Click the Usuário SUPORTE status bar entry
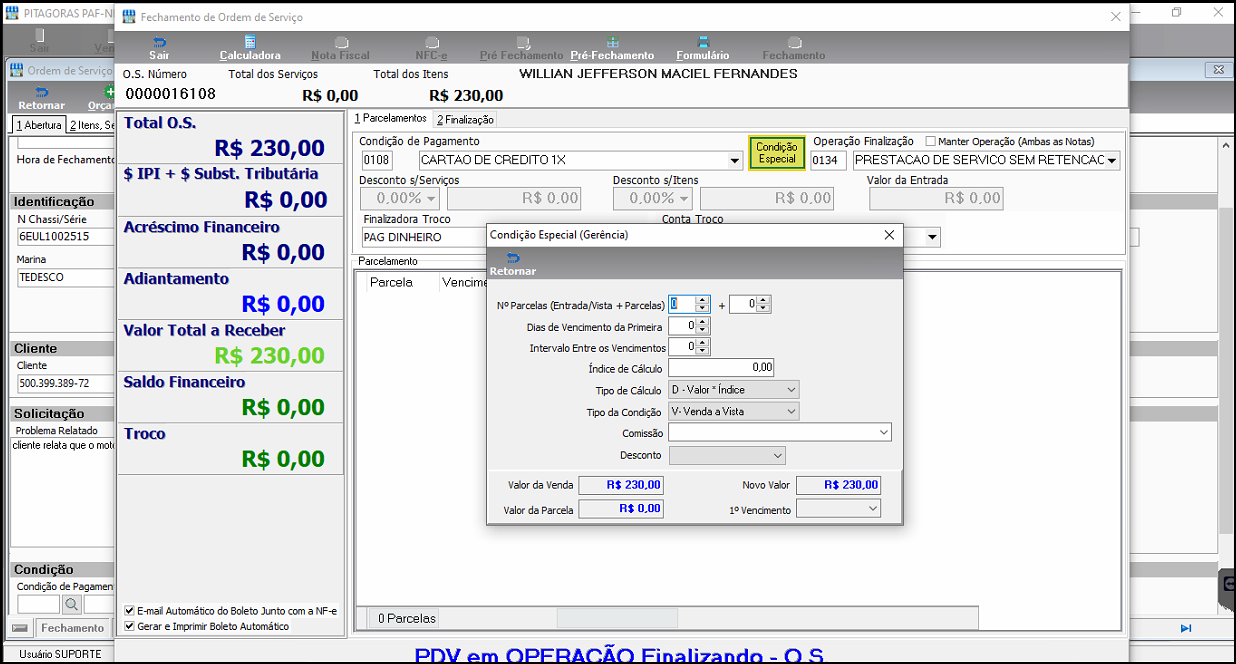This screenshot has width=1236, height=664. pos(60,654)
